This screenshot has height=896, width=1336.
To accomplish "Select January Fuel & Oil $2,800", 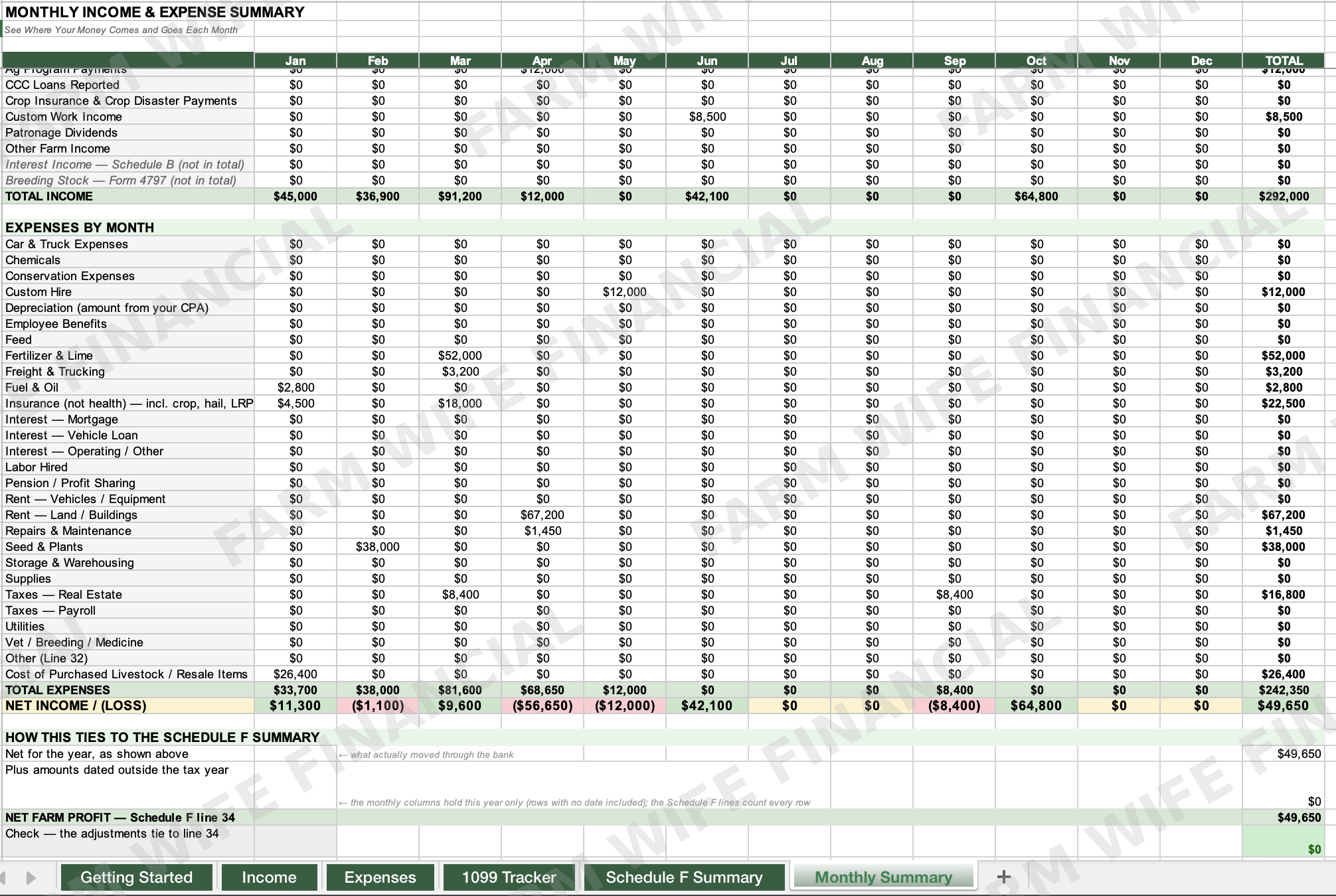I will click(295, 388).
